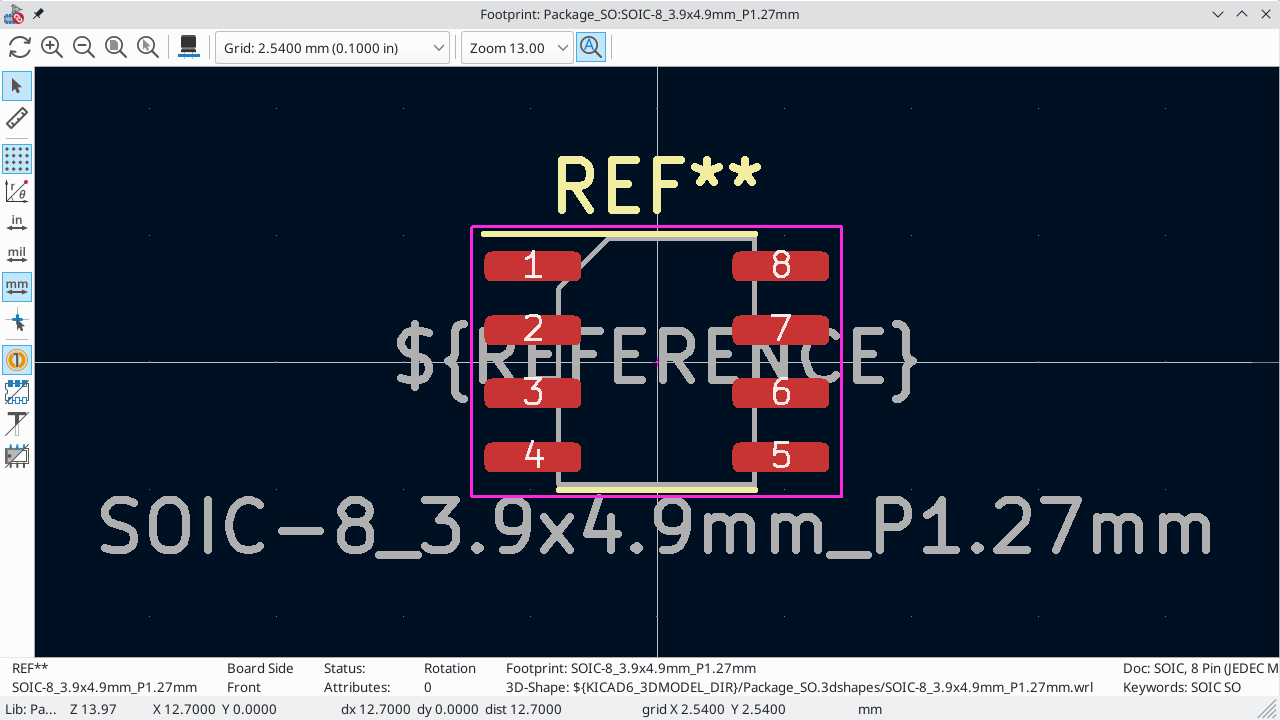Activate the zoom to selection tool
1280x720 pixels.
coord(148,47)
